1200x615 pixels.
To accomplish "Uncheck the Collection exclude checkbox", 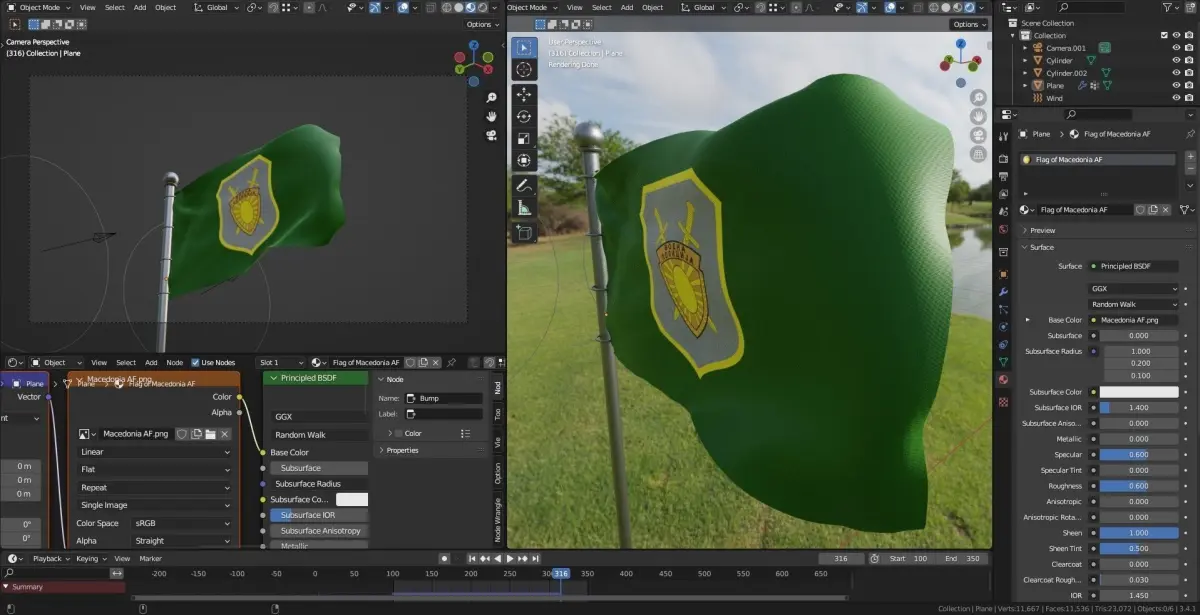I will pyautogui.click(x=1163, y=35).
